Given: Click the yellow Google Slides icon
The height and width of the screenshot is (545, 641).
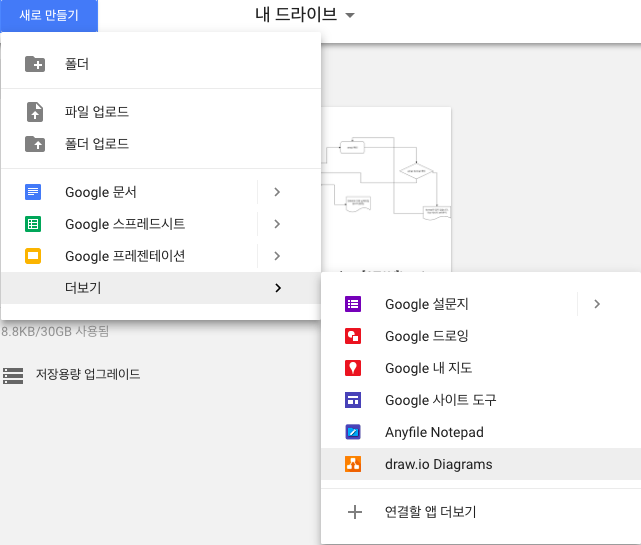Looking at the screenshot, I should pyautogui.click(x=33, y=256).
